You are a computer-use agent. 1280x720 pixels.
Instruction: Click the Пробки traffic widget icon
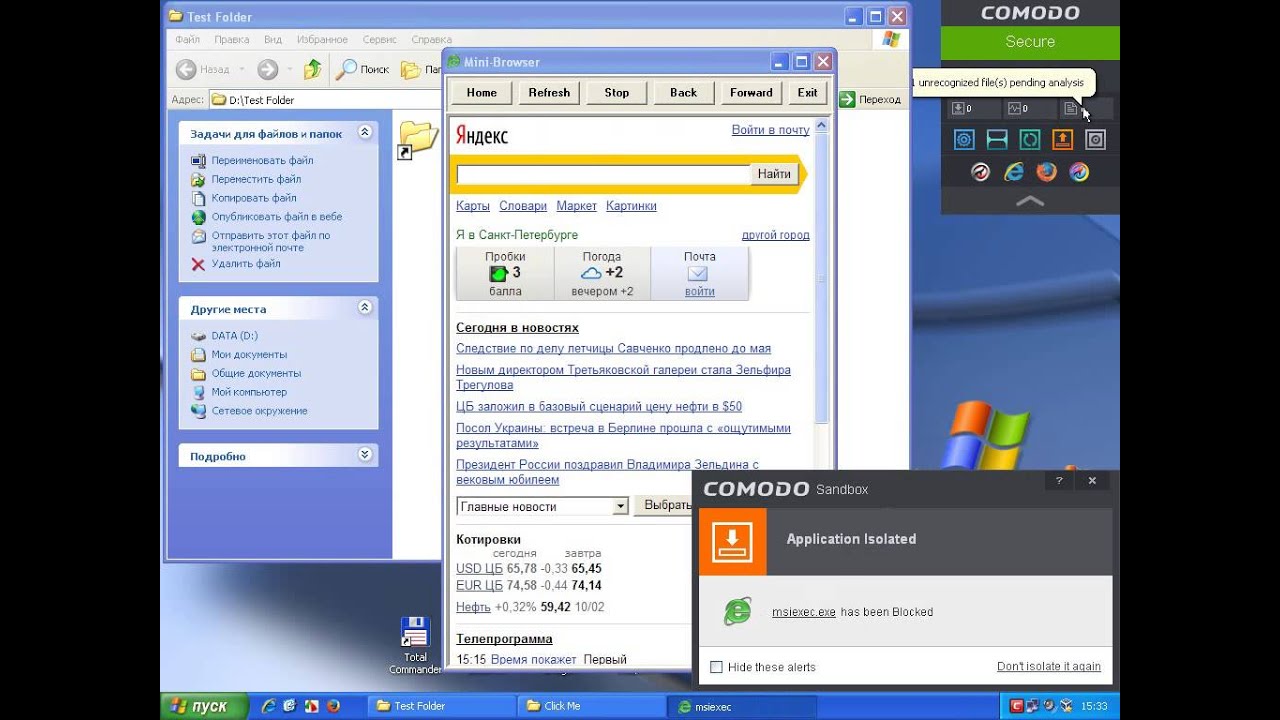pos(498,273)
